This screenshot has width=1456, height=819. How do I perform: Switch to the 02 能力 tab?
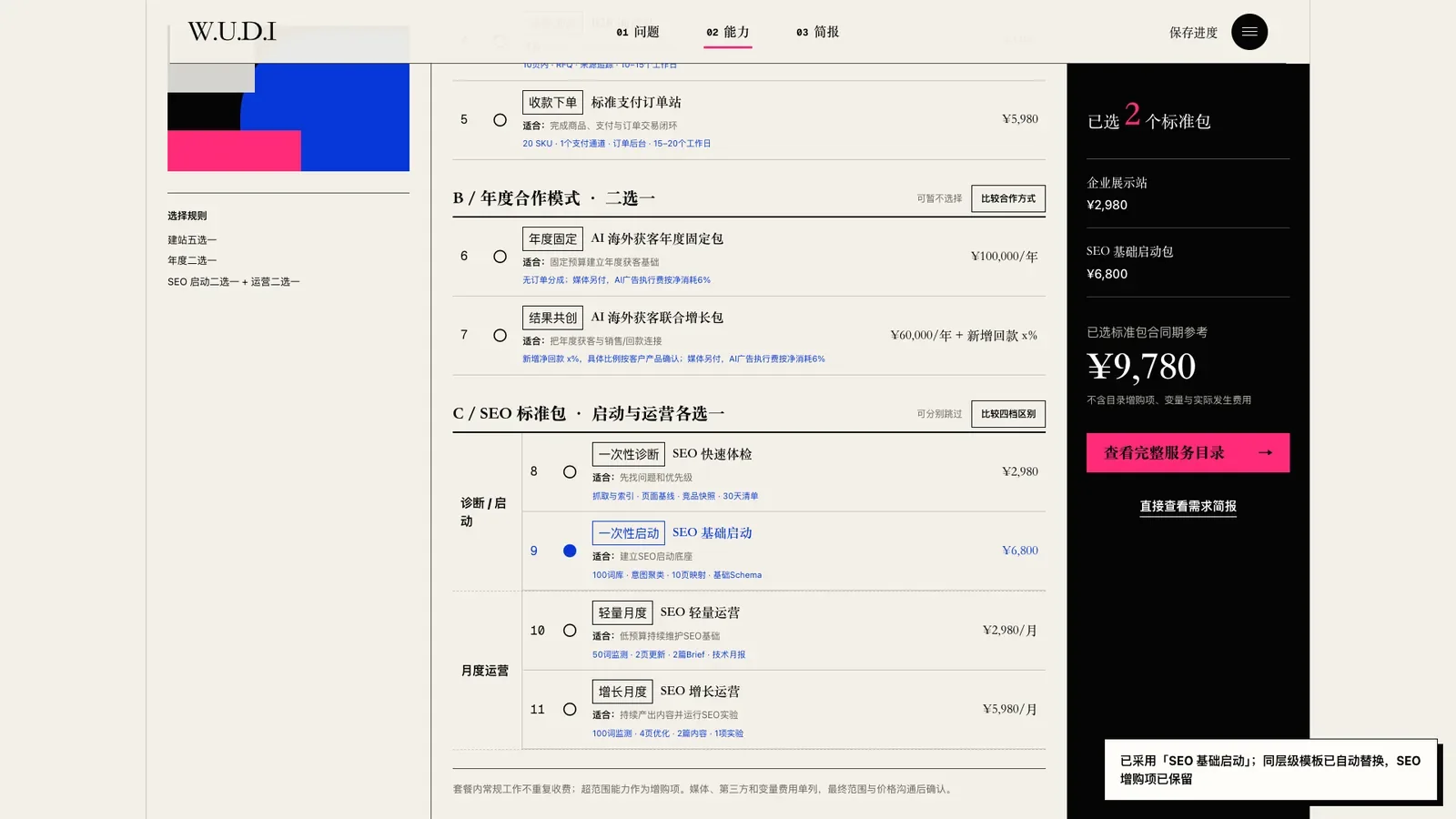[728, 32]
